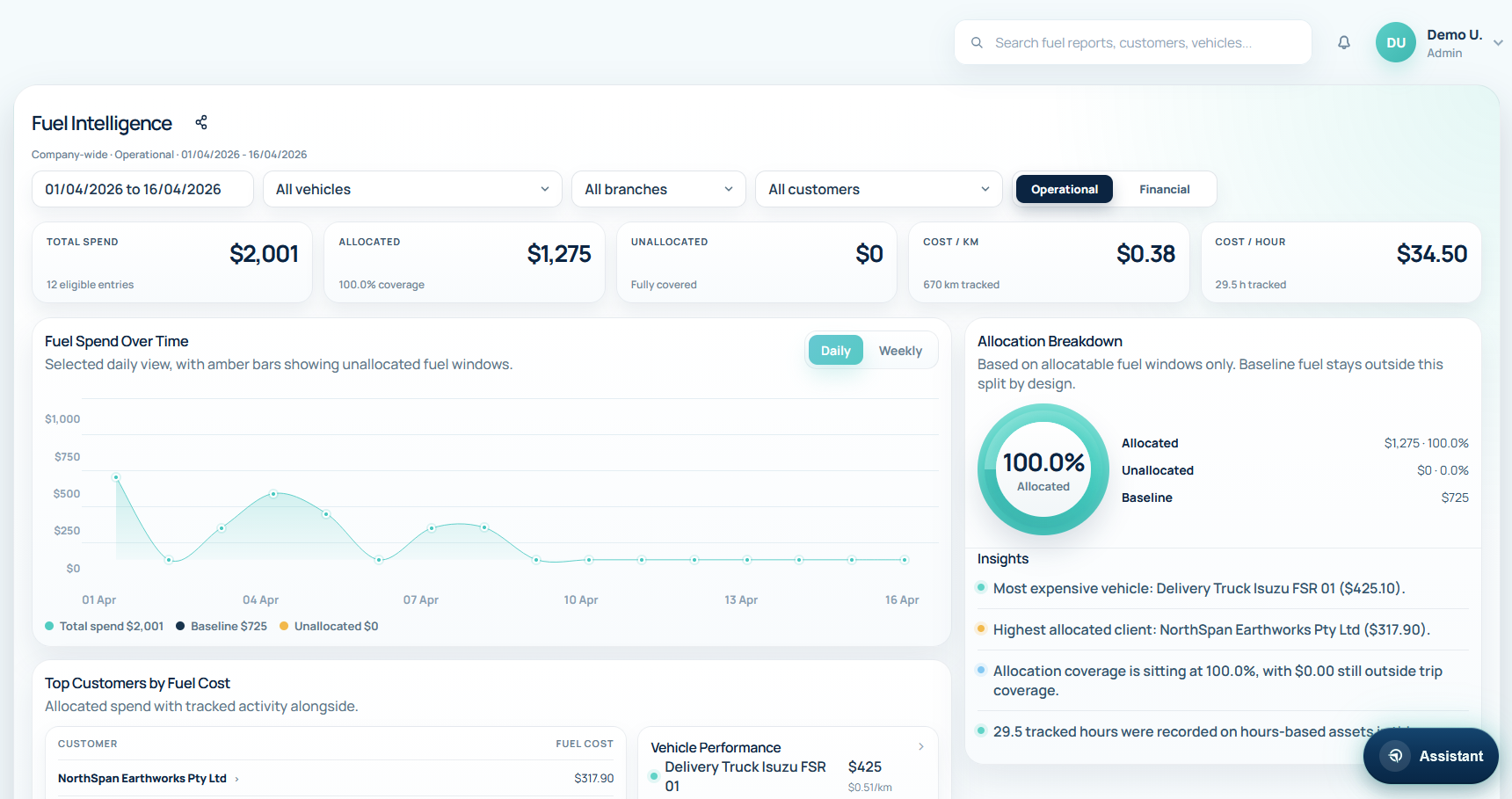The width and height of the screenshot is (1512, 799).
Task: Open the All branches dropdown
Action: click(658, 188)
